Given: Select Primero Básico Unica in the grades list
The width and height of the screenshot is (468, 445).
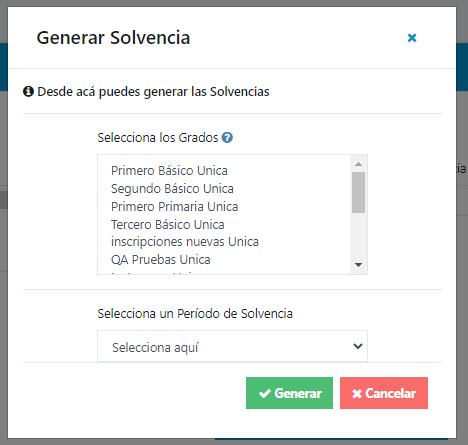Looking at the screenshot, I should coord(169,171).
